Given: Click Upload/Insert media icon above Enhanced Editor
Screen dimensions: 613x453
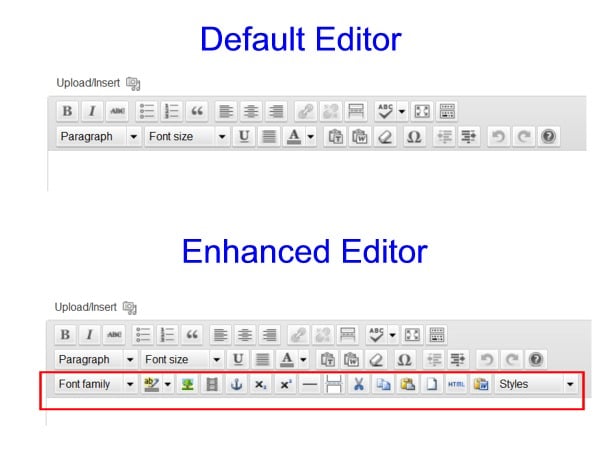Looking at the screenshot, I should click(130, 308).
